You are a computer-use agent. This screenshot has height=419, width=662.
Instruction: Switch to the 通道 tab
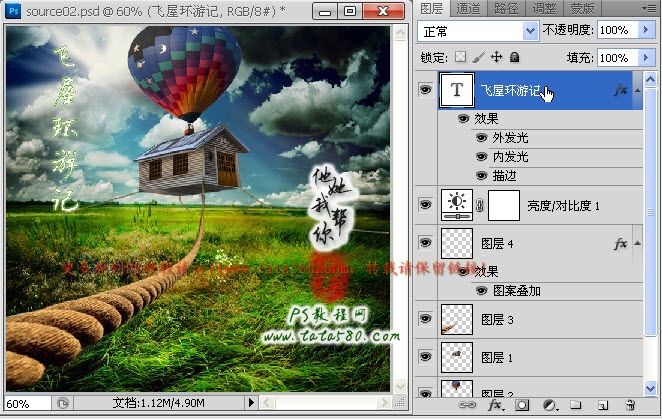click(469, 8)
